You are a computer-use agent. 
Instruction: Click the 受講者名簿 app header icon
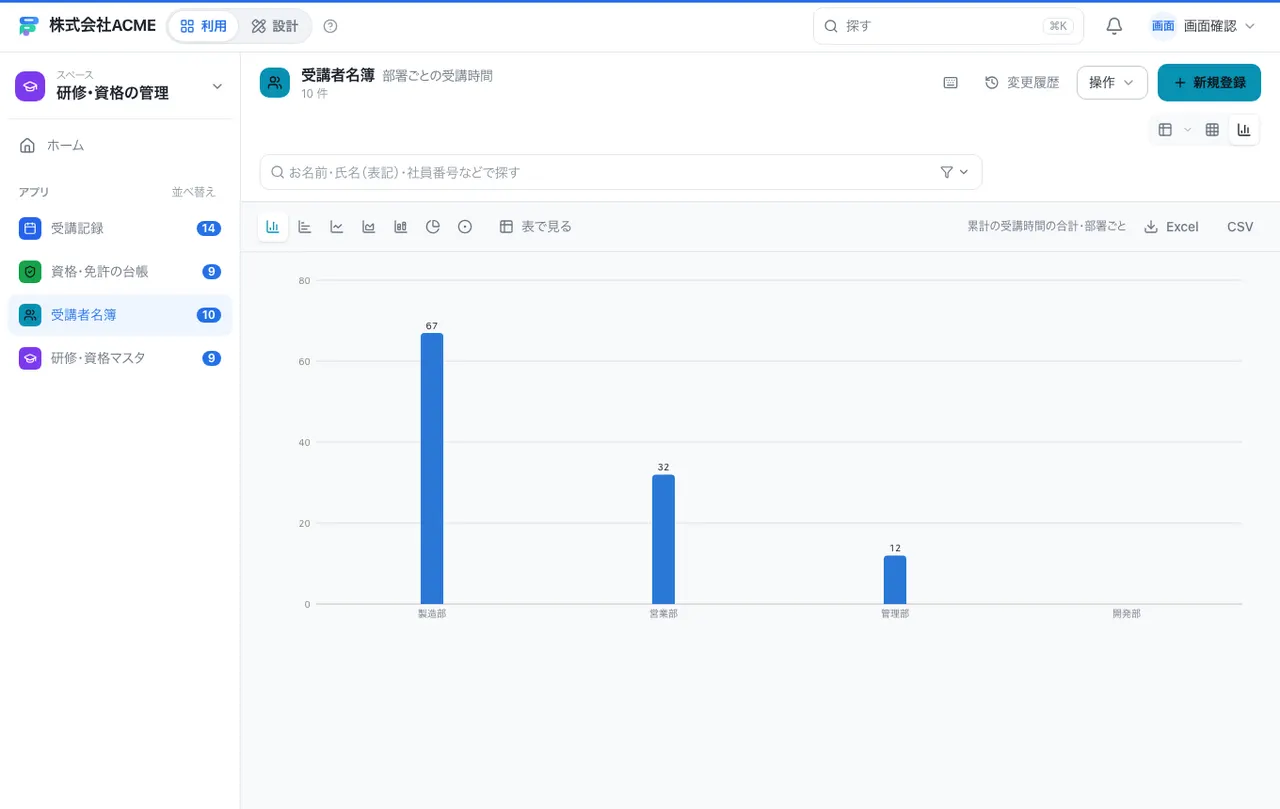point(275,83)
